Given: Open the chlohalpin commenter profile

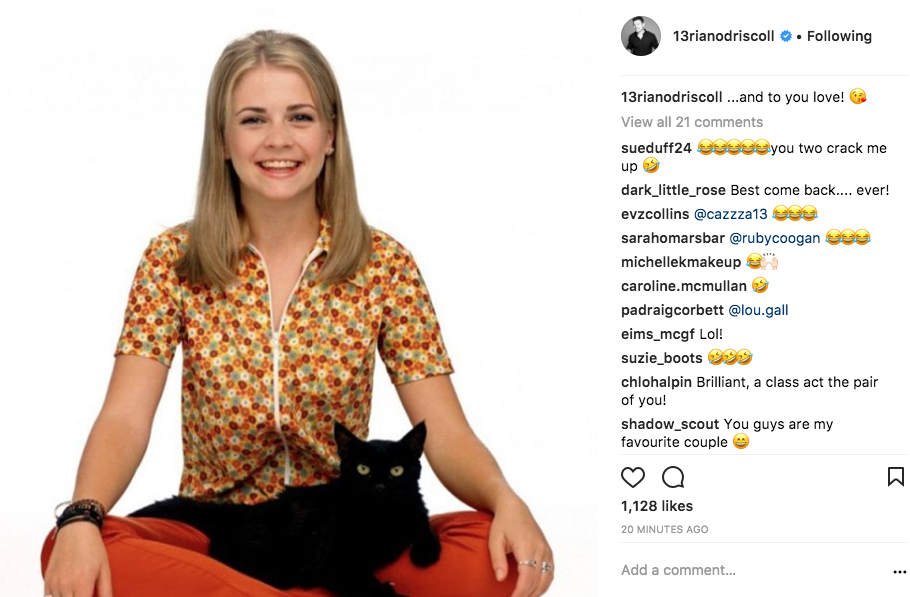Looking at the screenshot, I should [x=656, y=382].
